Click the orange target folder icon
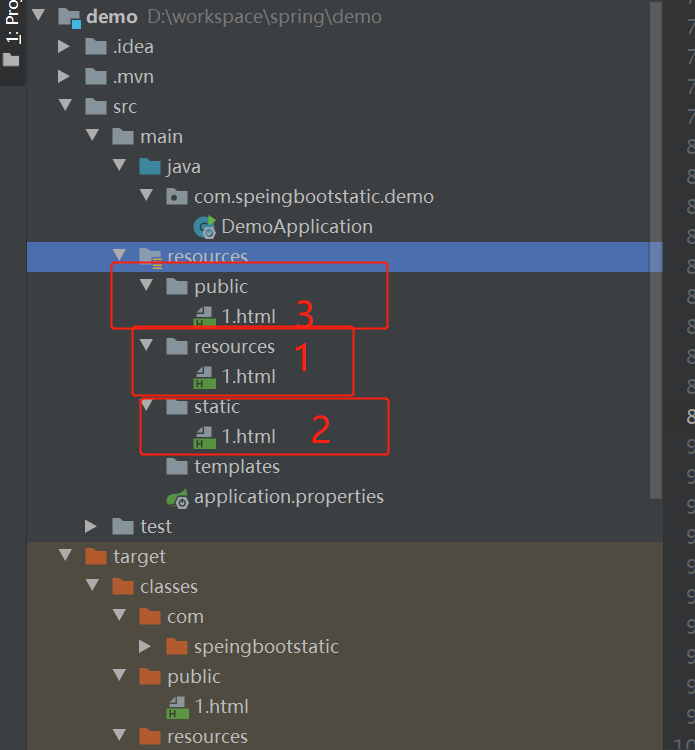 click(96, 557)
